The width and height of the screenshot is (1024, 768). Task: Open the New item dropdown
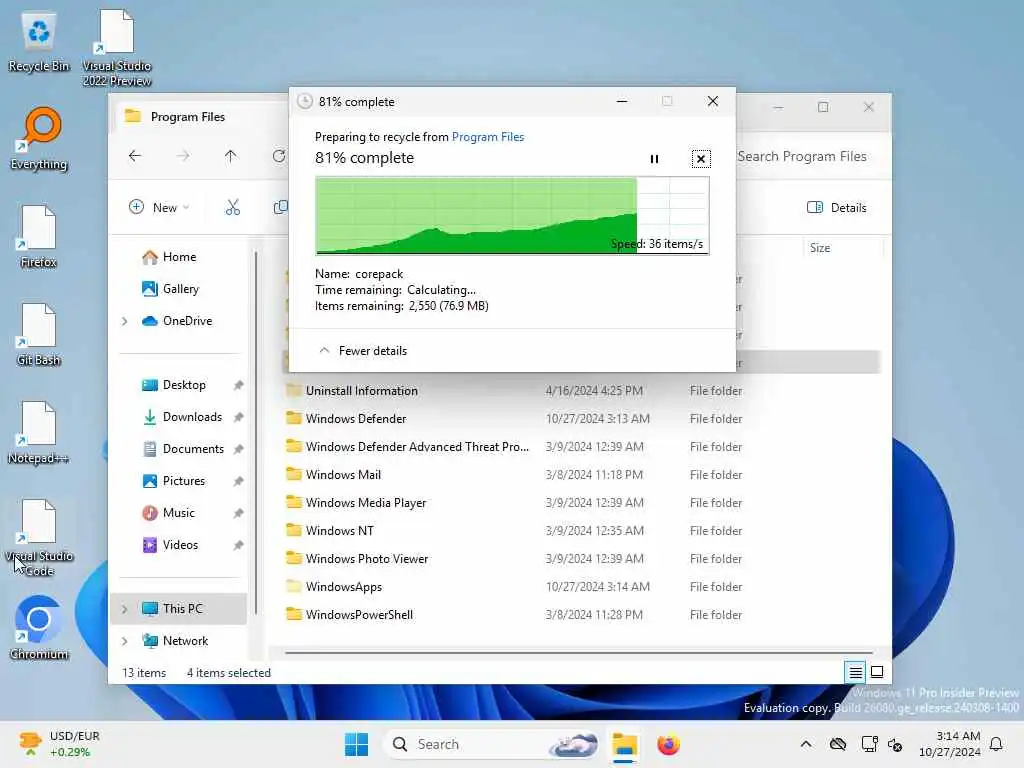[x=159, y=208]
